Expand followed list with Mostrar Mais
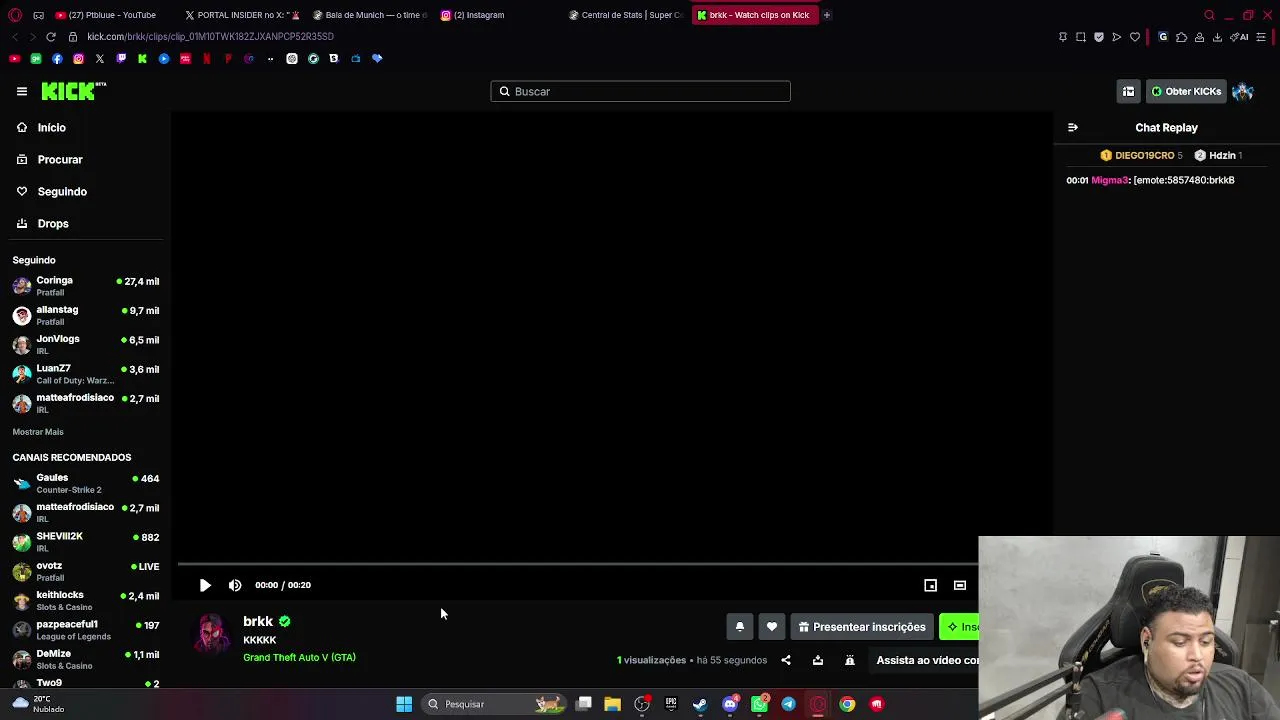Image resolution: width=1280 pixels, height=720 pixels. (x=38, y=432)
